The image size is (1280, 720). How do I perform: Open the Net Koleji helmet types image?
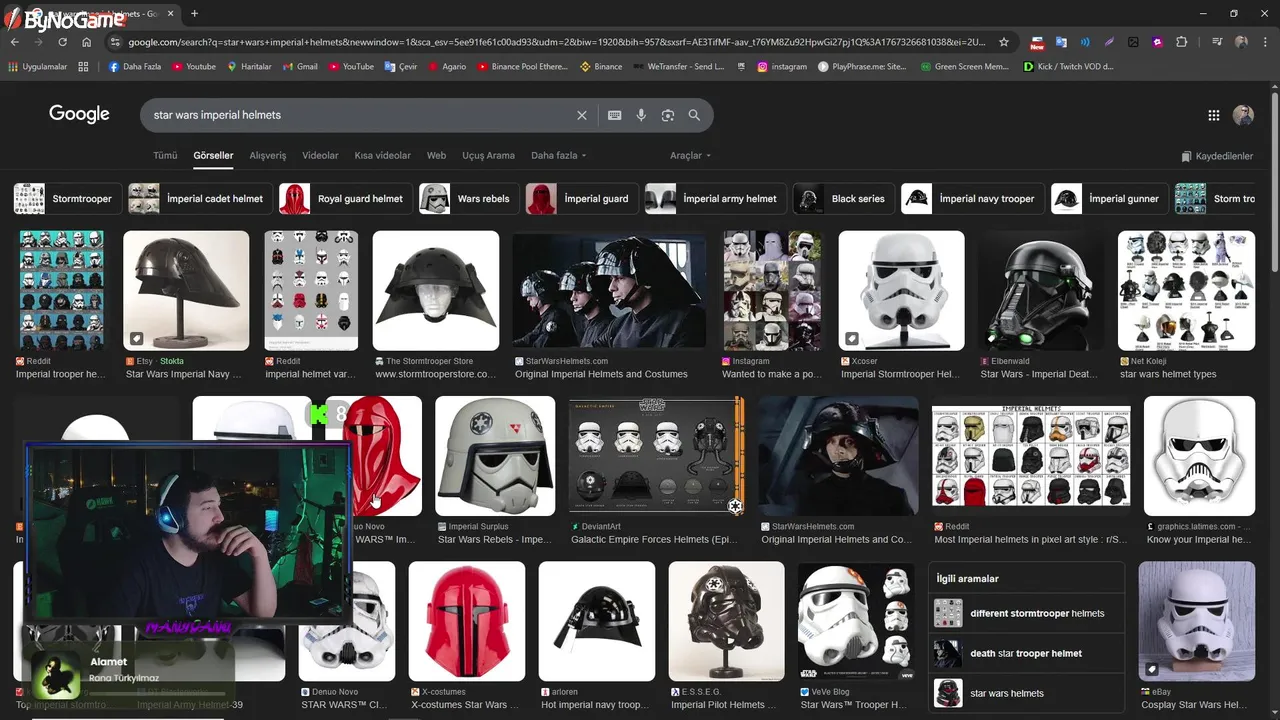pyautogui.click(x=1186, y=291)
